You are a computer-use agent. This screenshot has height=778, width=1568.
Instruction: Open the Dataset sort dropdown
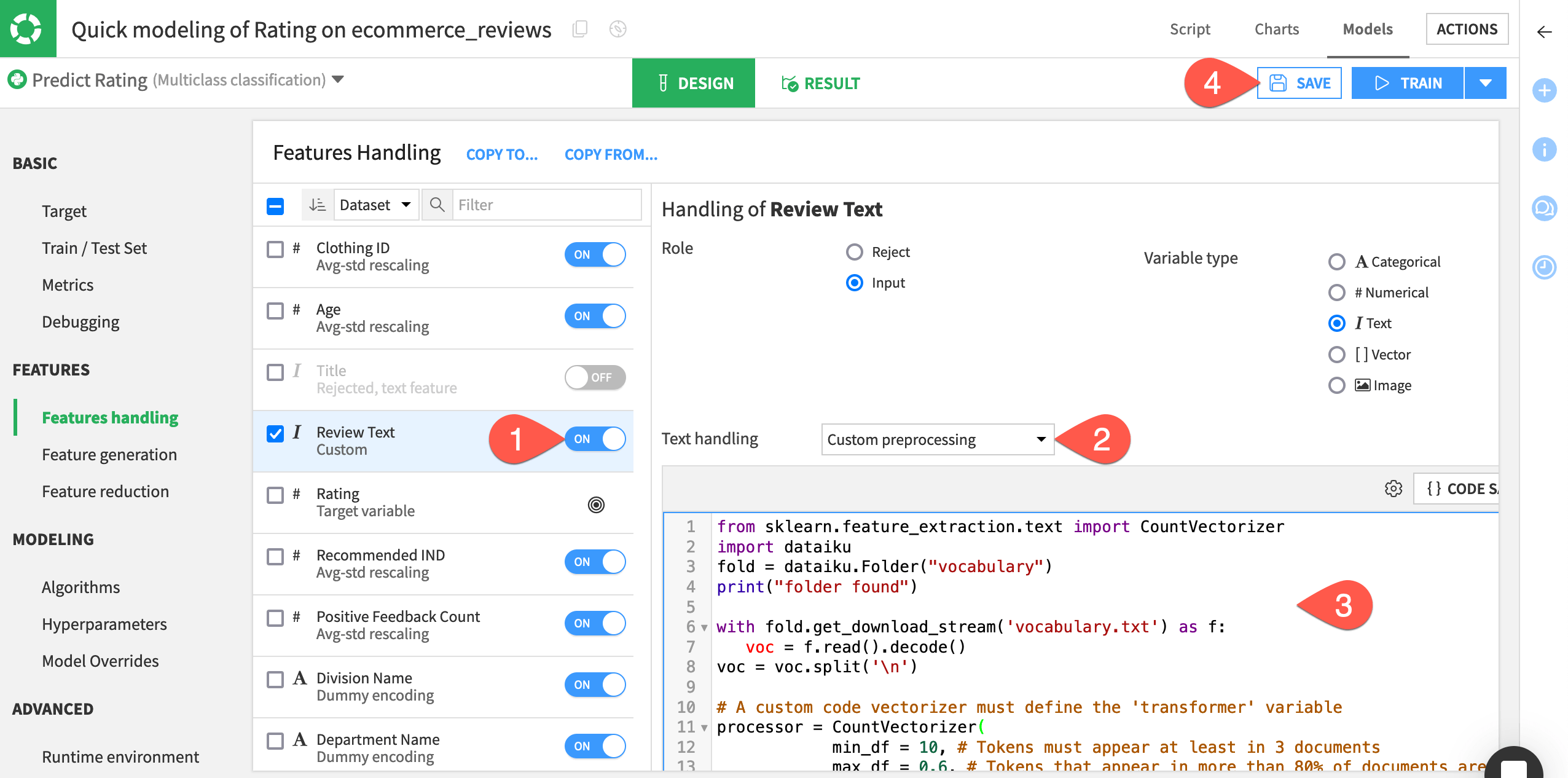click(x=375, y=205)
